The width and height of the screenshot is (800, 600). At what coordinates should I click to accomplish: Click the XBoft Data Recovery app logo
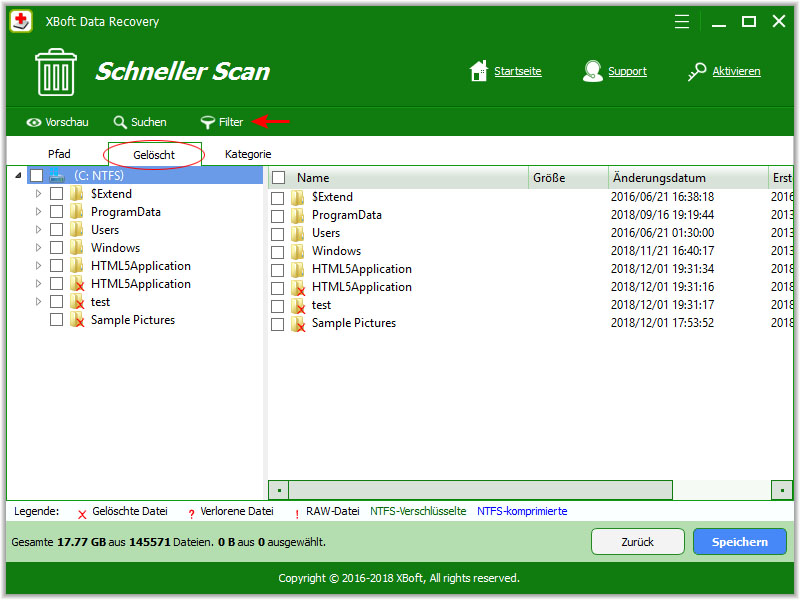point(21,21)
